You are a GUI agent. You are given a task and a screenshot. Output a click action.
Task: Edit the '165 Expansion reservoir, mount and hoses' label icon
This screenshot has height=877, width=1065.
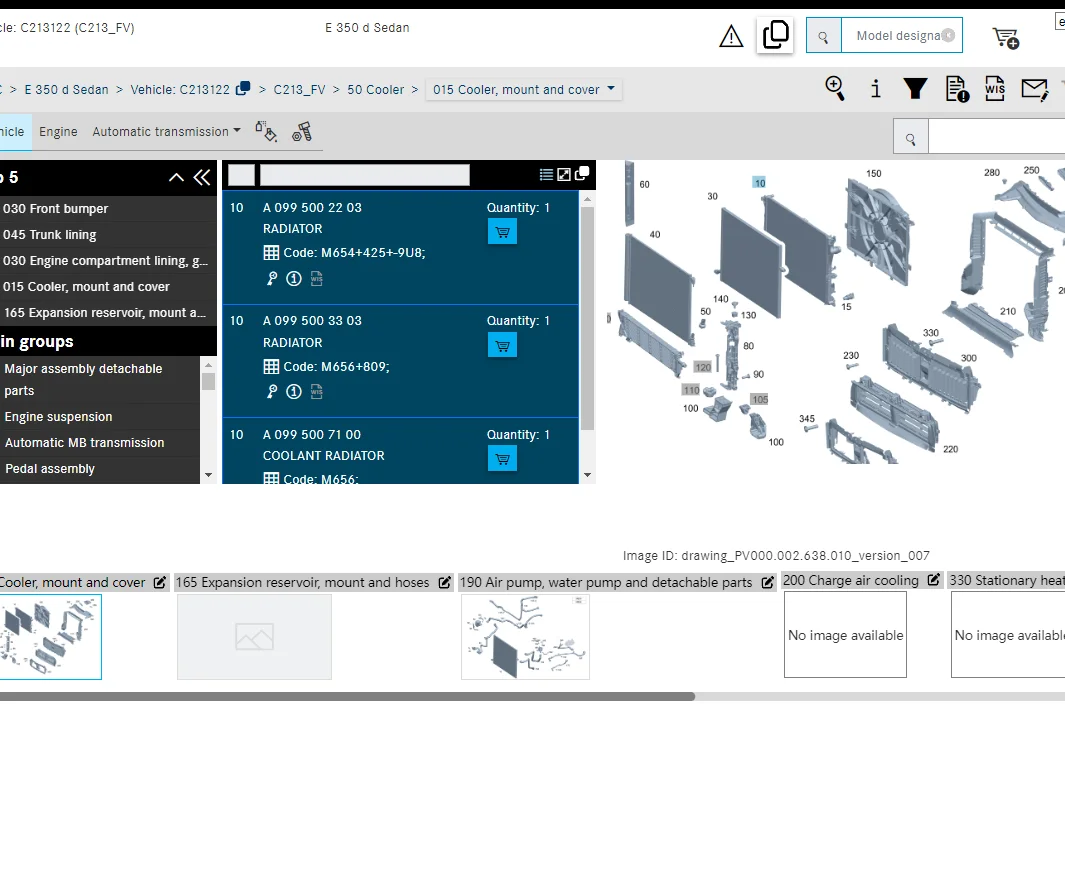tap(444, 582)
